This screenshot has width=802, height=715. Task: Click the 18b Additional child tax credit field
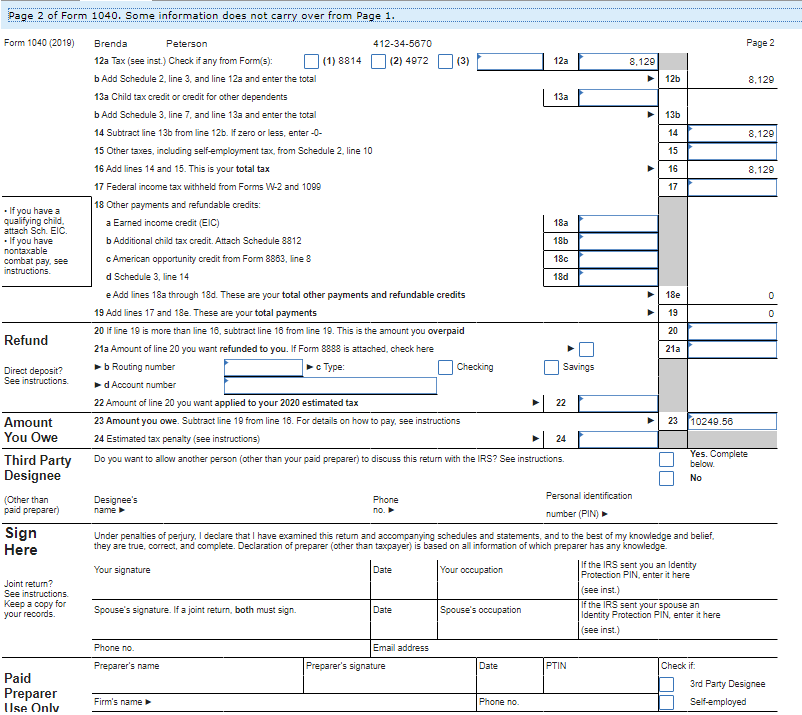tap(618, 241)
